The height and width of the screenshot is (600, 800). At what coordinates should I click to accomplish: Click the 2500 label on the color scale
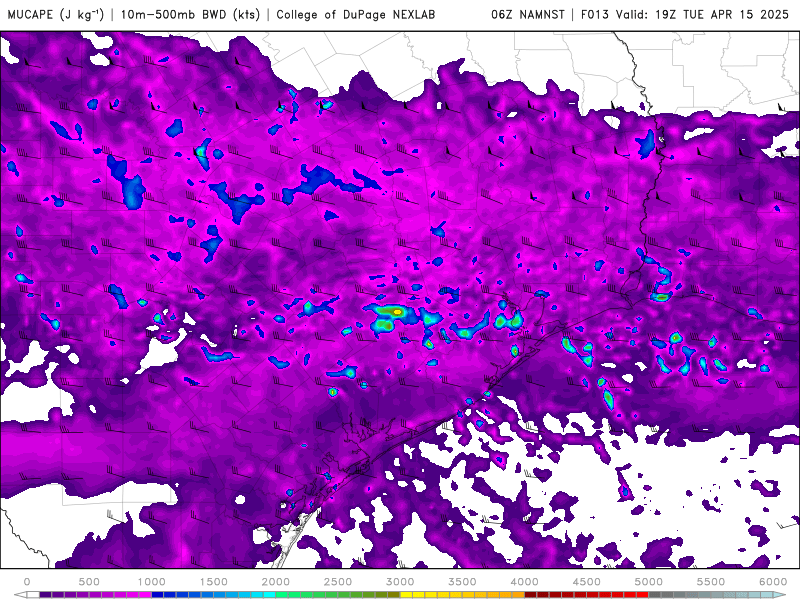click(338, 582)
